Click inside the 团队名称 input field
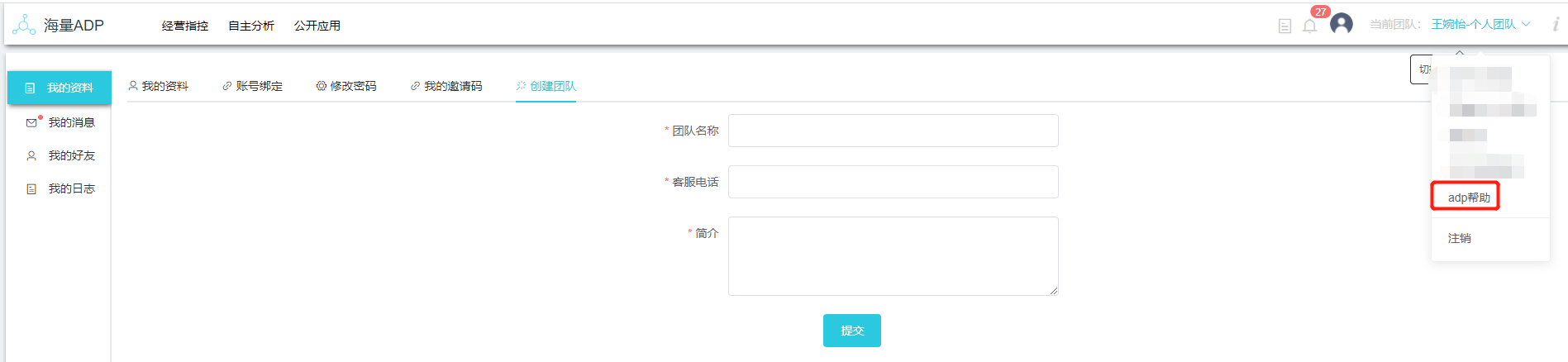 coord(893,131)
